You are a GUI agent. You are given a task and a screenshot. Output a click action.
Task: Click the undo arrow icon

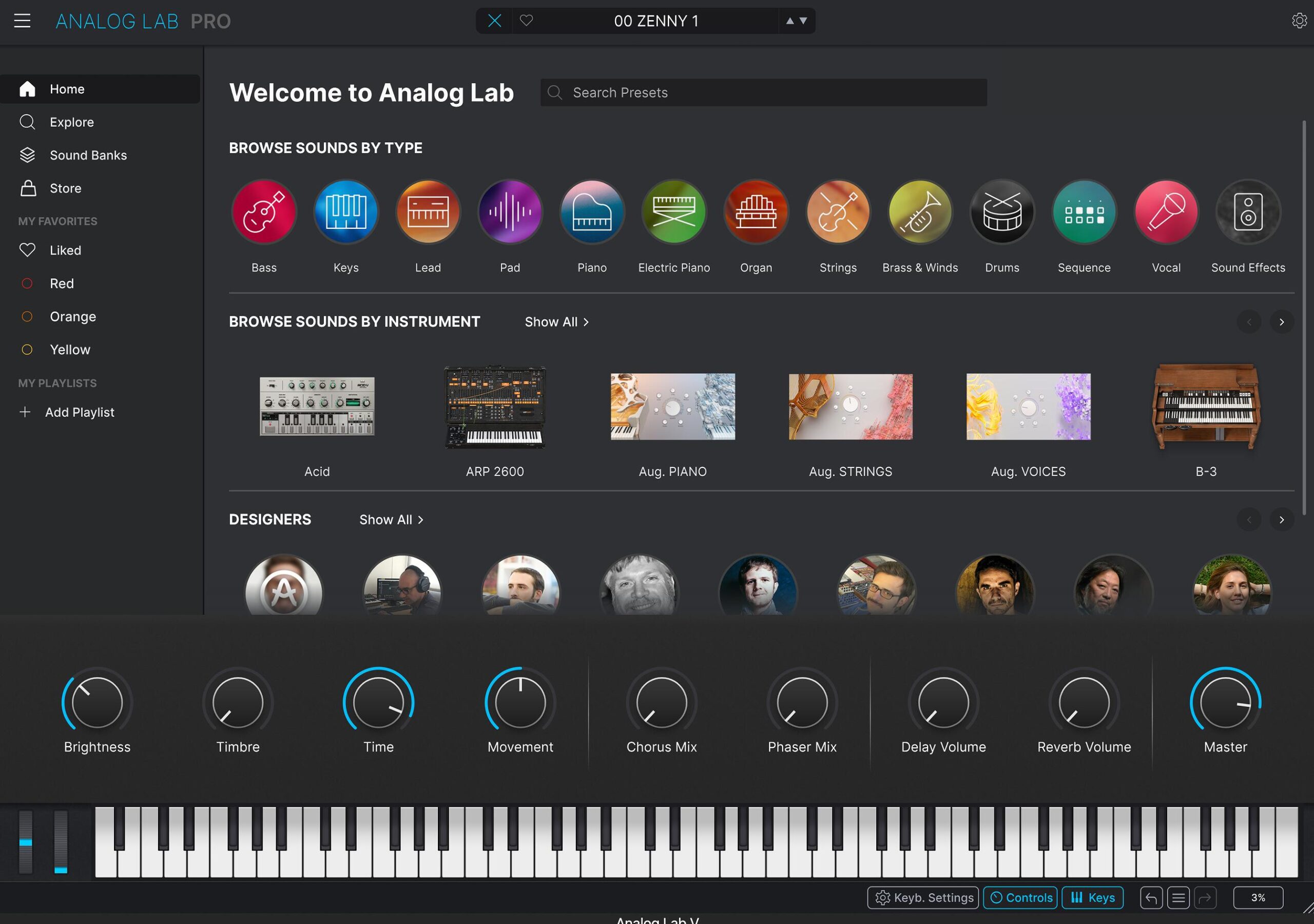pos(1151,898)
